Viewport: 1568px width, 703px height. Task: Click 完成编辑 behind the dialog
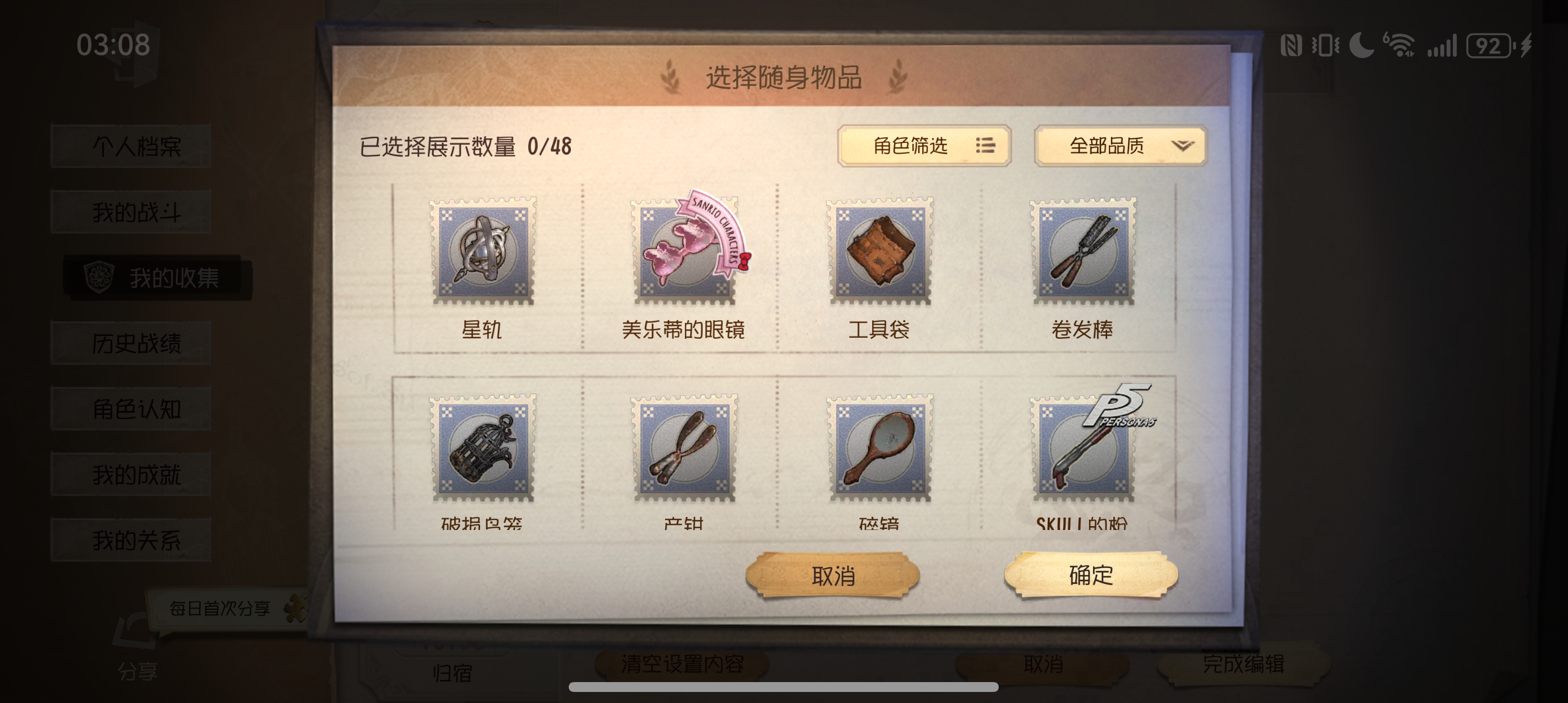click(1243, 663)
